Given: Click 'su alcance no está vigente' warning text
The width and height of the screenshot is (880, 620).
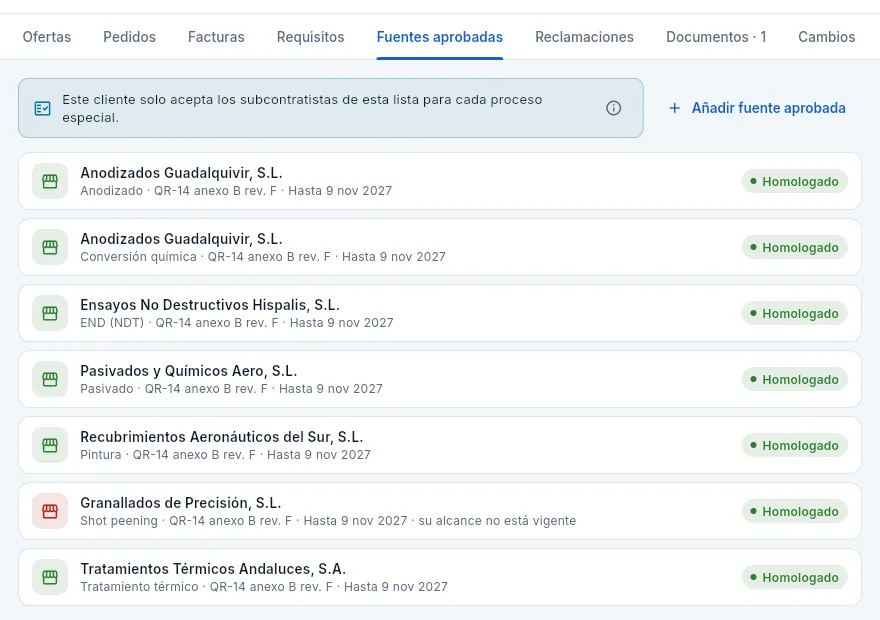Looking at the screenshot, I should pos(497,521).
